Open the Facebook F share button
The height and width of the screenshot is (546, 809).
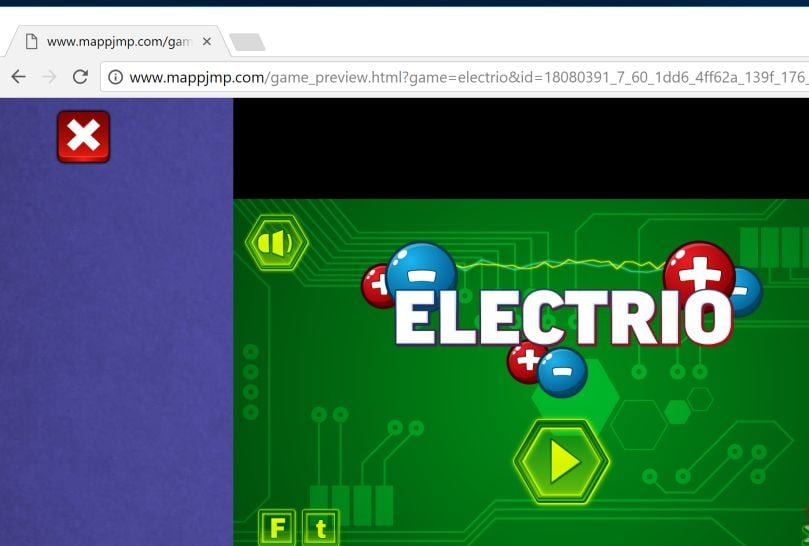(x=278, y=527)
